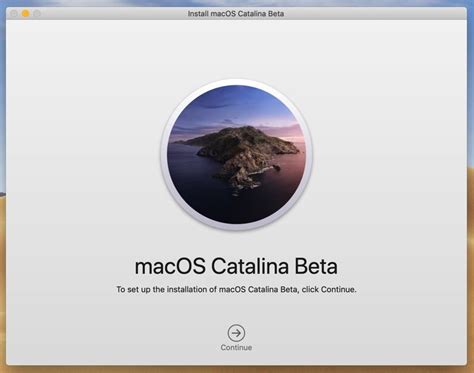Click the large "macOS Catalina Beta" heading
This screenshot has height=373, width=474.
coord(236,266)
